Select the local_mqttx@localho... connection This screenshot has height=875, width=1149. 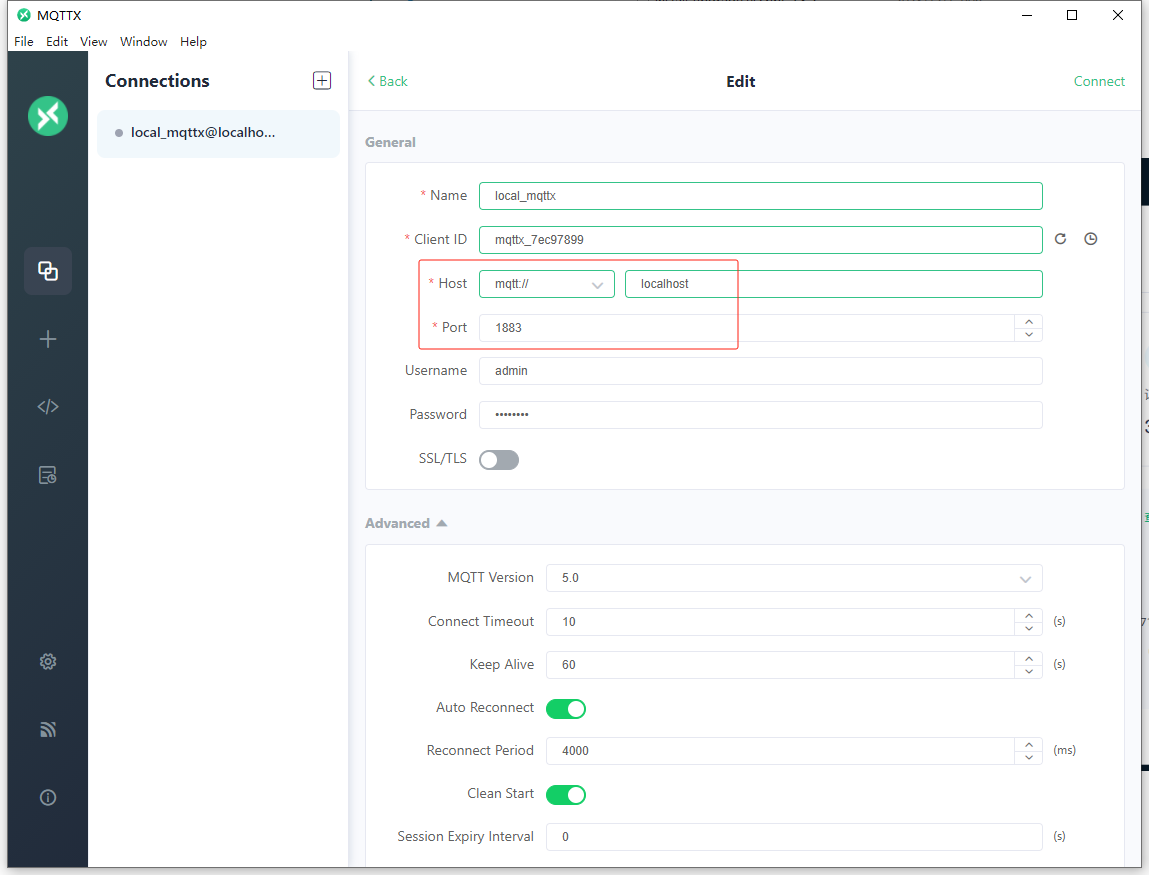click(x=218, y=133)
